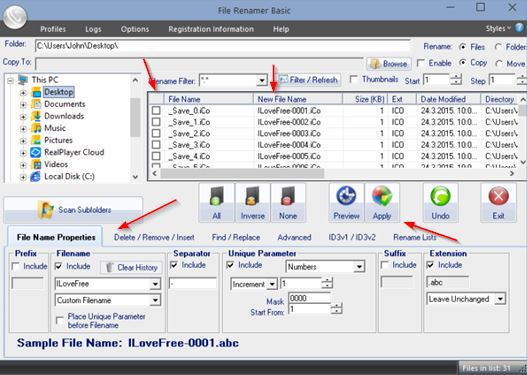This screenshot has width=527, height=375.
Task: Open Registration Information menu
Action: pos(211,29)
